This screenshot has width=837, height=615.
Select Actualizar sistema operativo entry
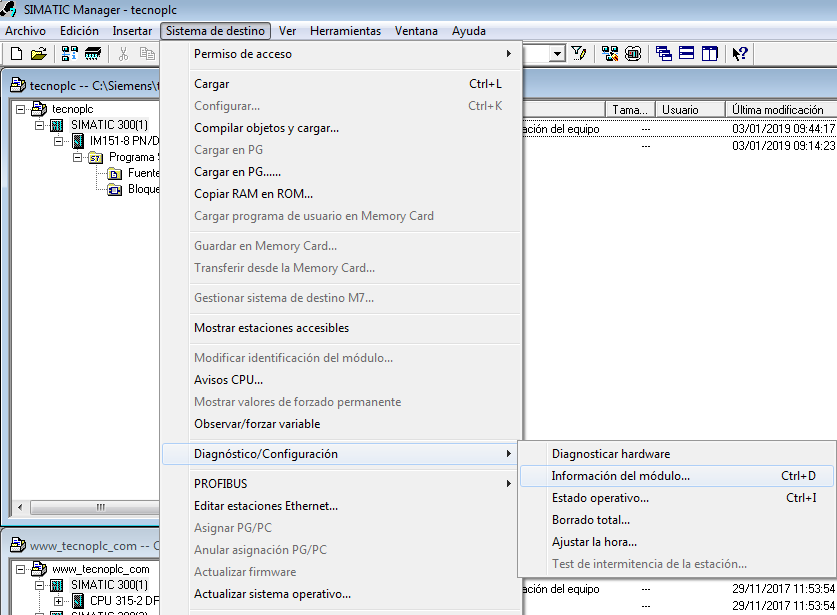[x=342, y=594]
